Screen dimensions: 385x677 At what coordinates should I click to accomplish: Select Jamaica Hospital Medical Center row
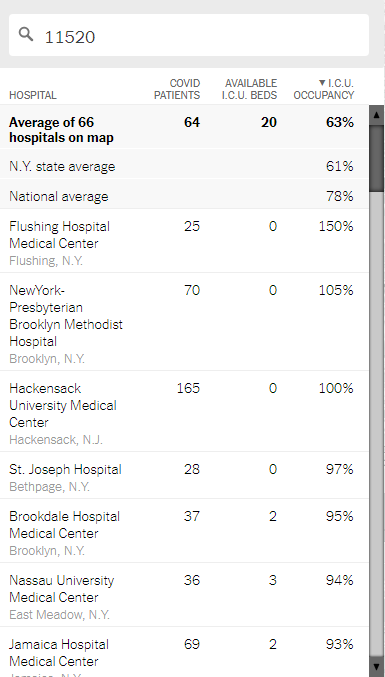pos(184,652)
